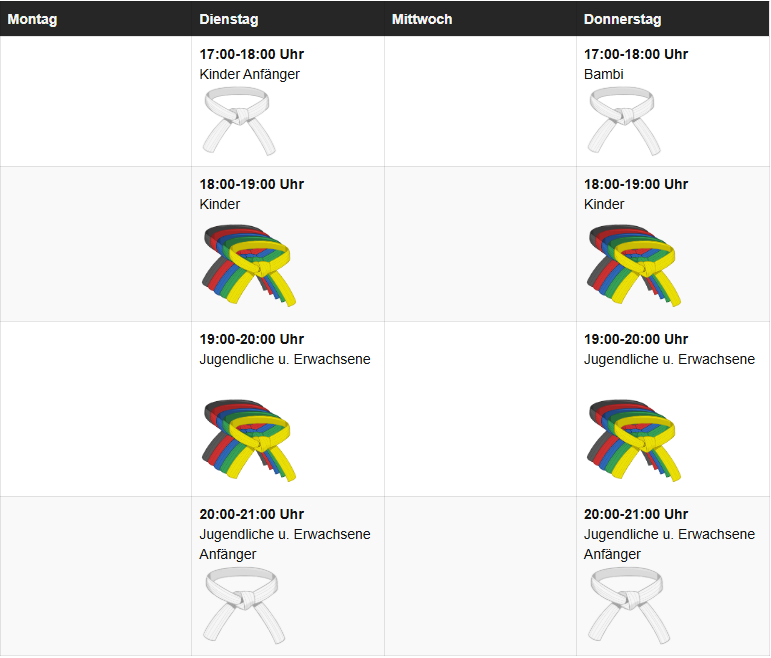Click white belt icon under Tuesday Kinder Anfänger
Screen dimensions: 771x658
click(x=240, y=120)
